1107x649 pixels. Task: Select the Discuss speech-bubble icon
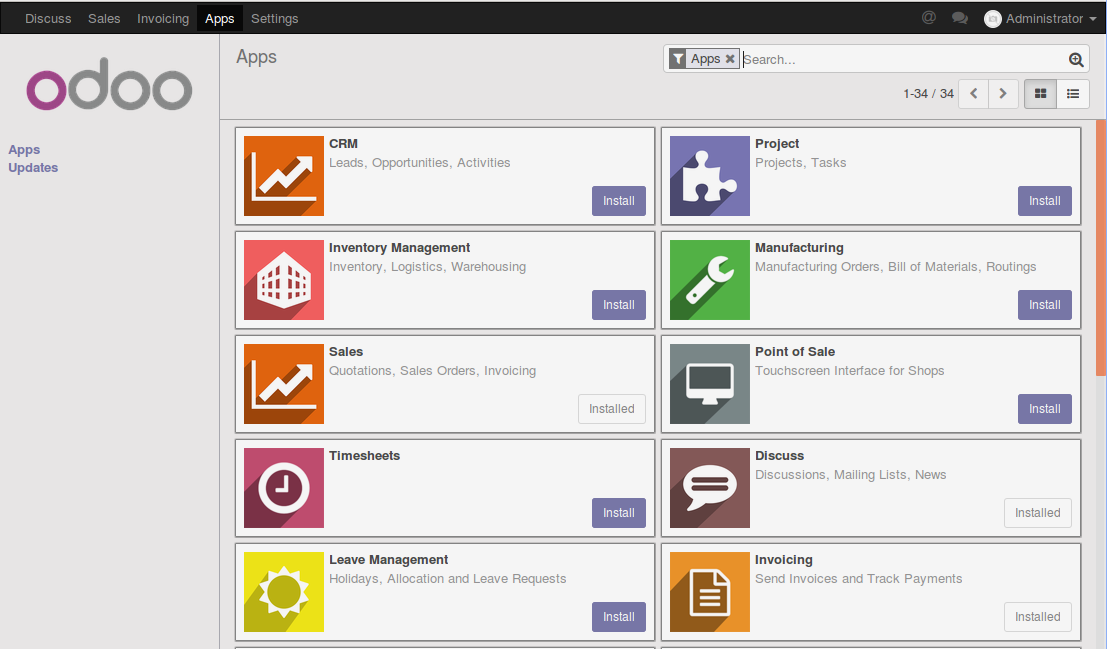tap(710, 488)
